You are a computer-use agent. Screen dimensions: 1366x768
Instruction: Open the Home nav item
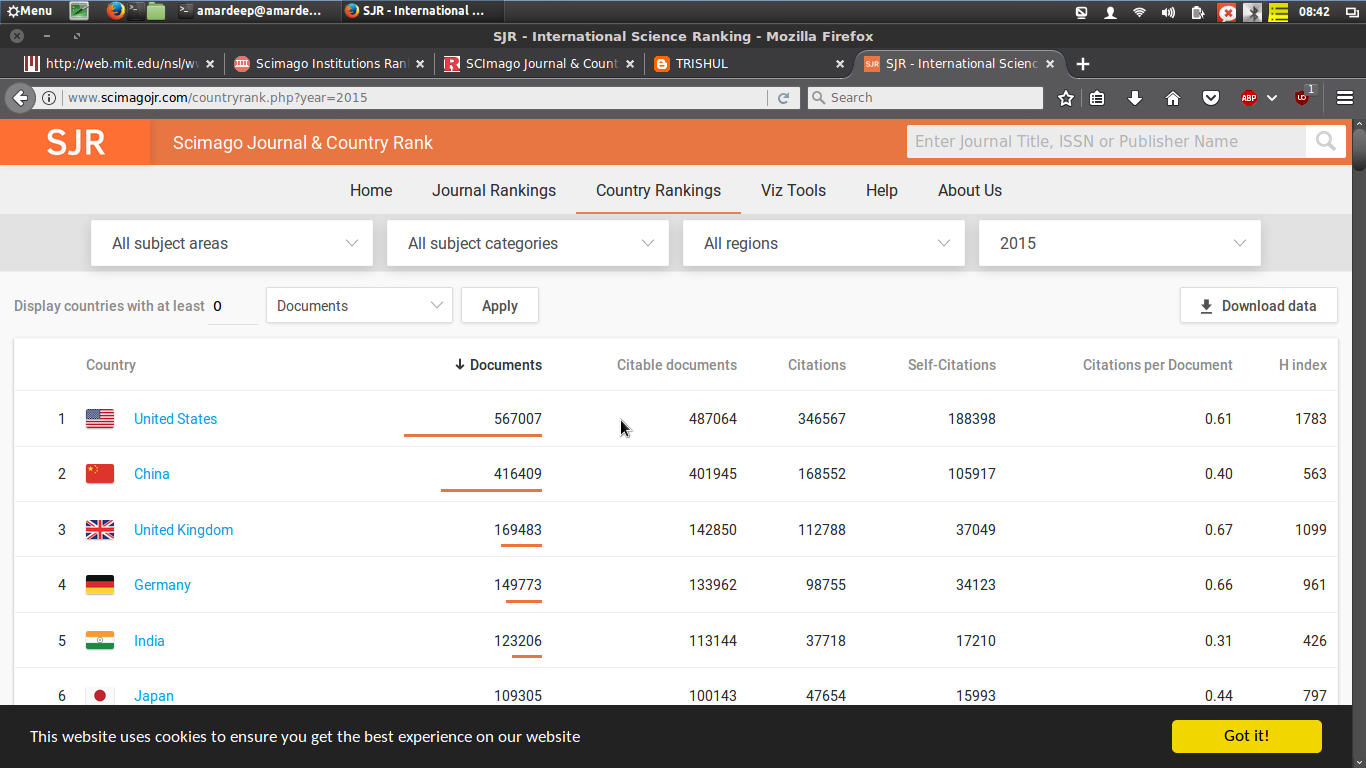click(x=371, y=190)
